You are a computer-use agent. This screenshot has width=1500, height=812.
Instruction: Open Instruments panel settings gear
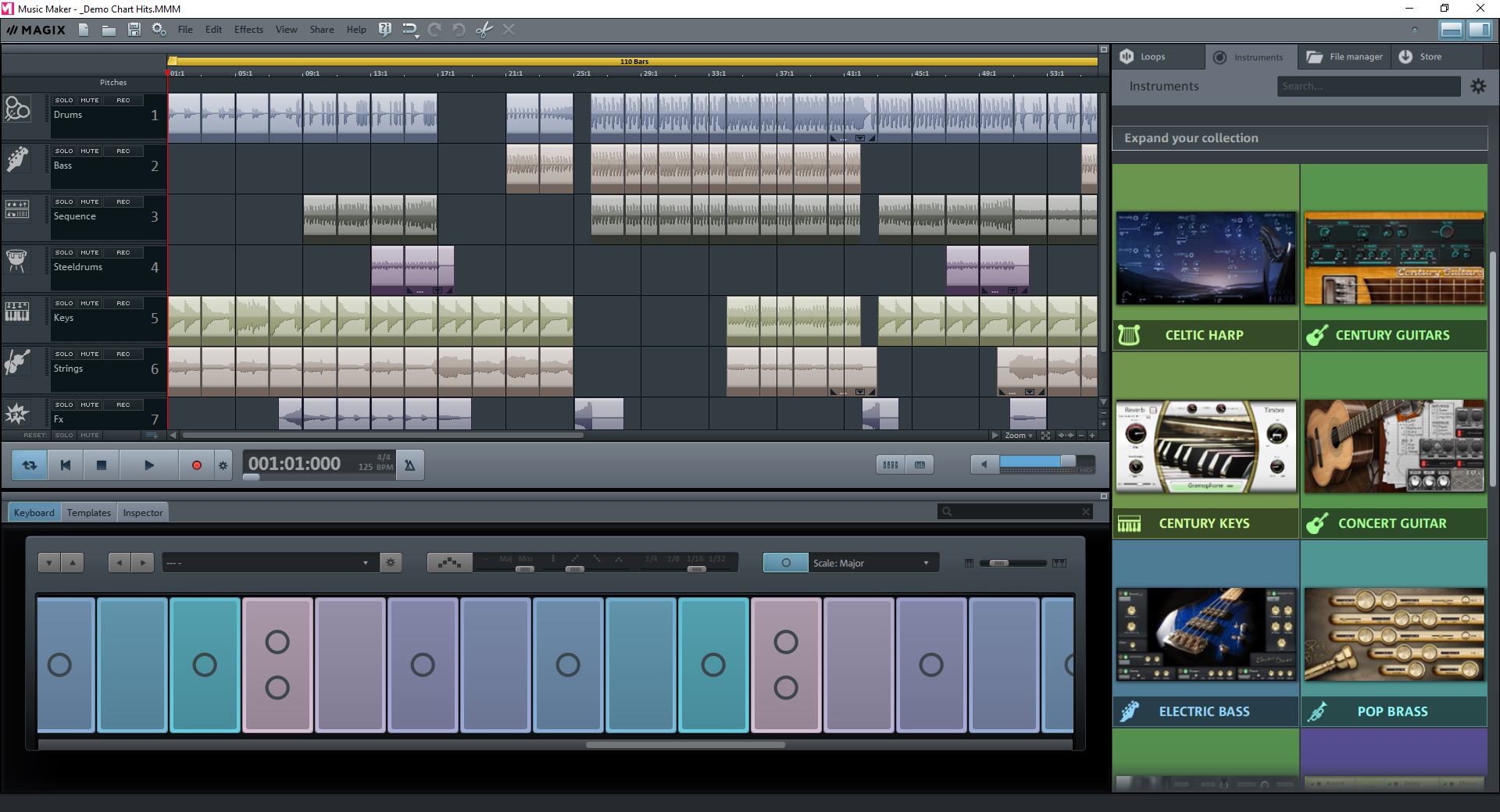tap(1478, 86)
